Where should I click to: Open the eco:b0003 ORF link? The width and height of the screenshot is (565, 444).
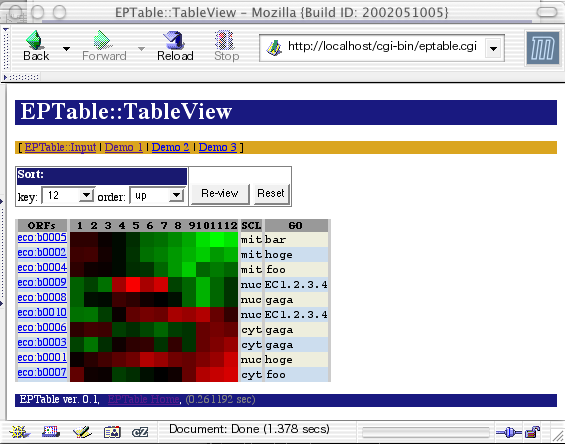42,343
